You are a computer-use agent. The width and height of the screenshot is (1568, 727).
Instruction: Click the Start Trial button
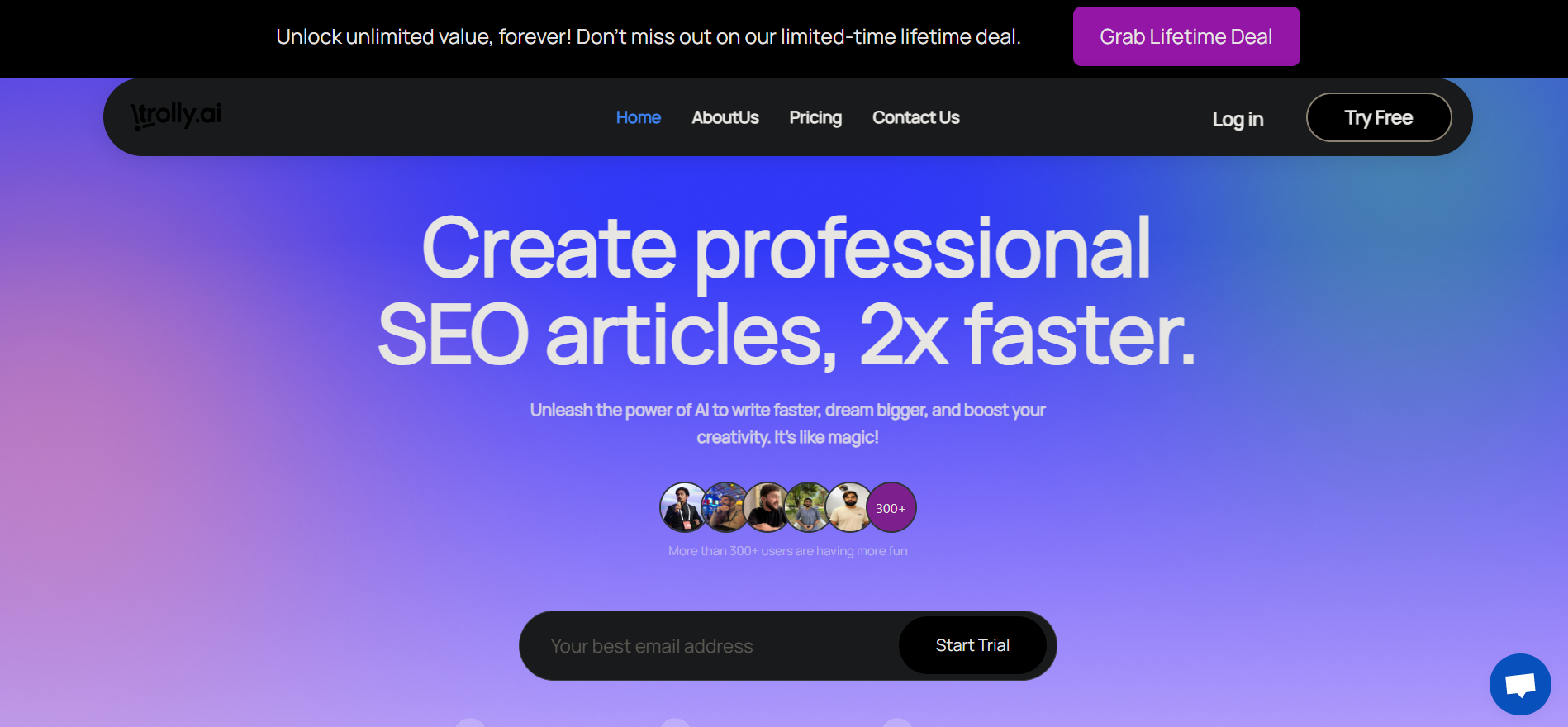(x=972, y=645)
